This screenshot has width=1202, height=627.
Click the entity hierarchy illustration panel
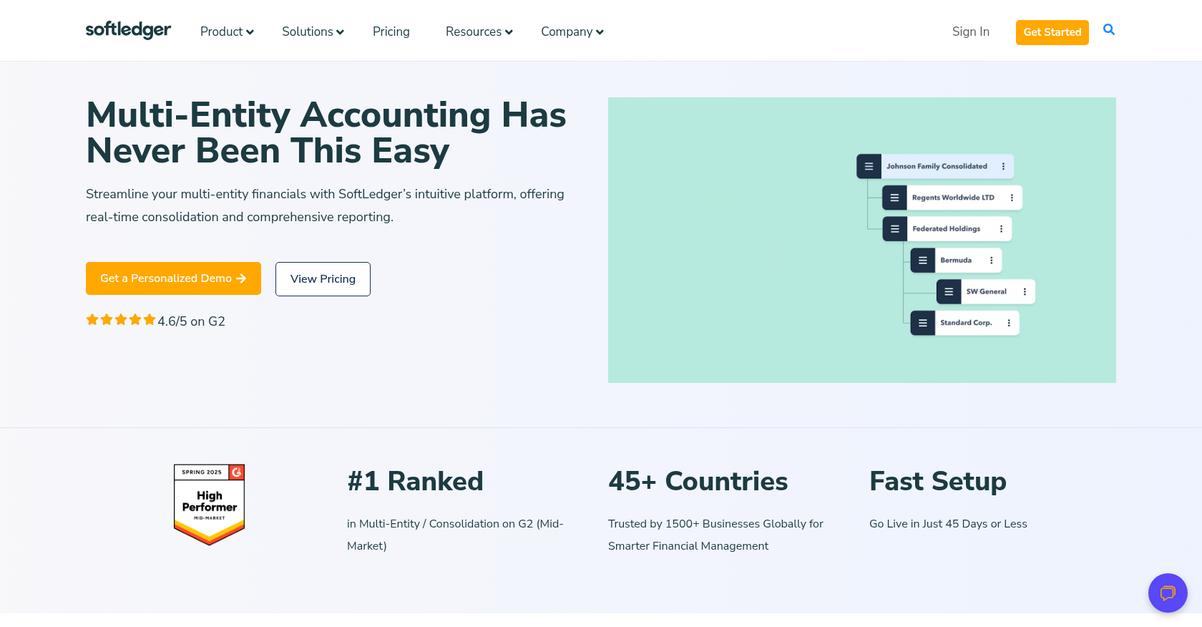(862, 240)
